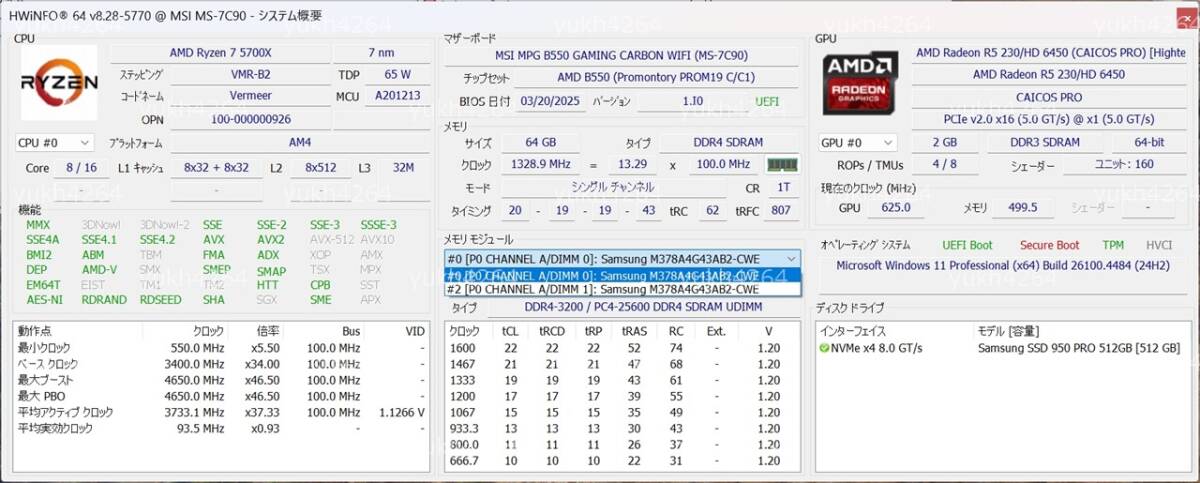Click the 1.1266 V VID value
Screen dimensions: 1200x483
click(x=401, y=412)
